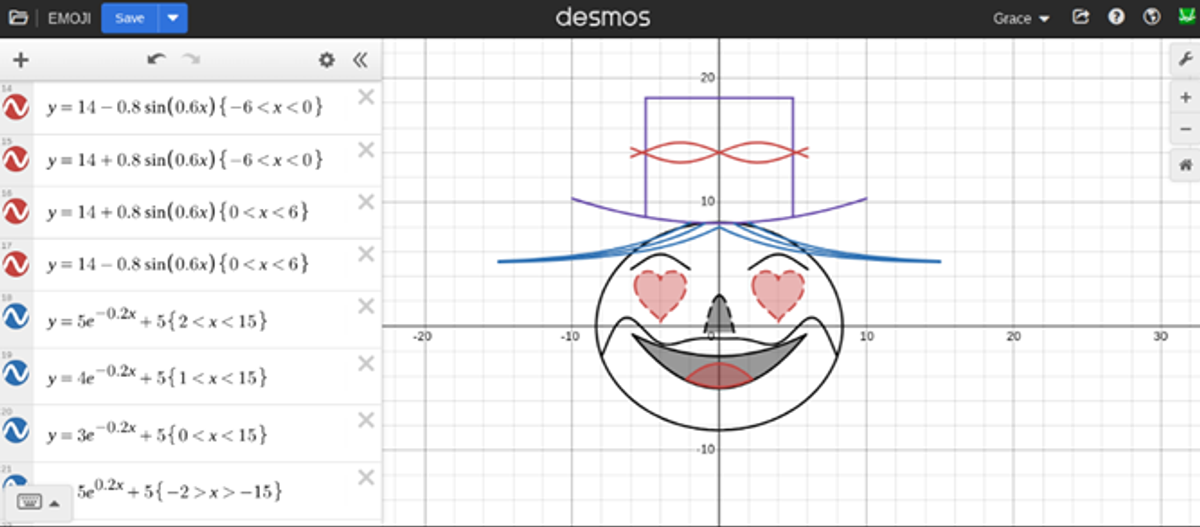Zoom out on the graph
1200x527 pixels.
click(1184, 130)
